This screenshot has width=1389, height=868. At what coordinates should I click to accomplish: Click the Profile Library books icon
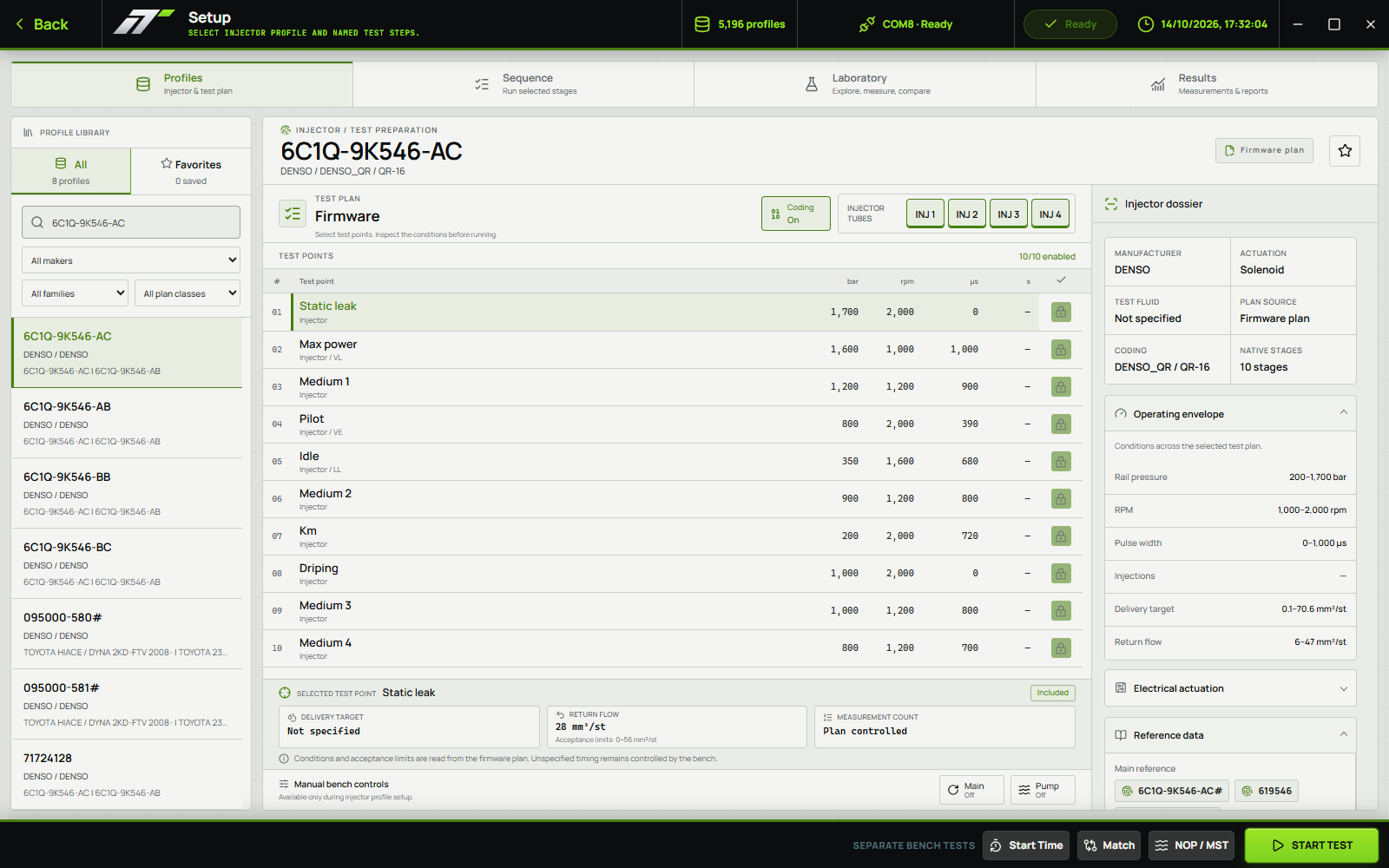(28, 133)
